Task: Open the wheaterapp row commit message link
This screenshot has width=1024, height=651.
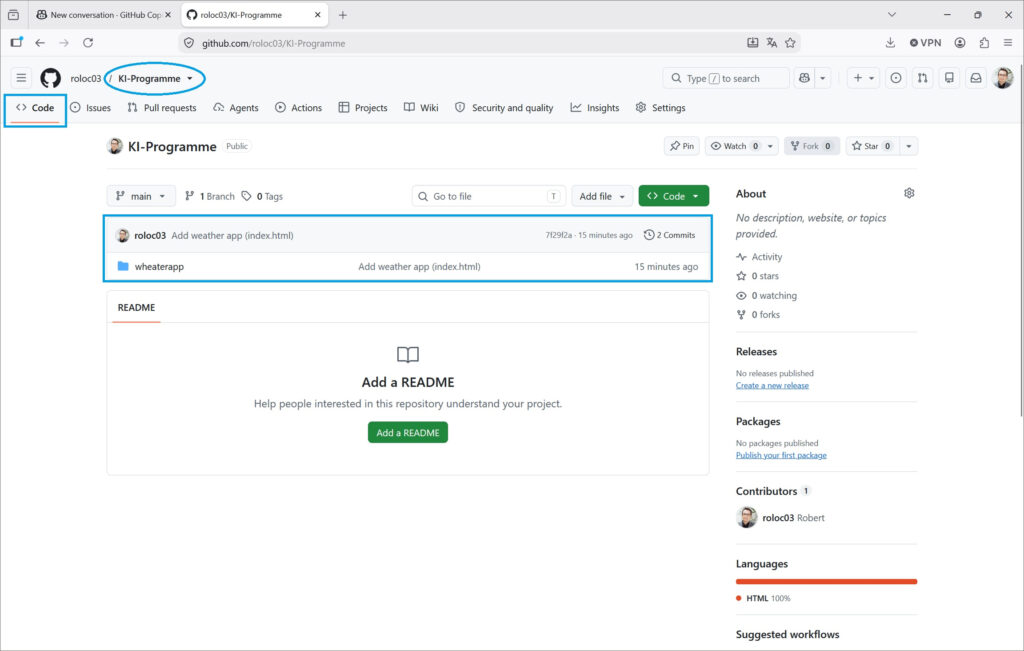Action: (419, 266)
